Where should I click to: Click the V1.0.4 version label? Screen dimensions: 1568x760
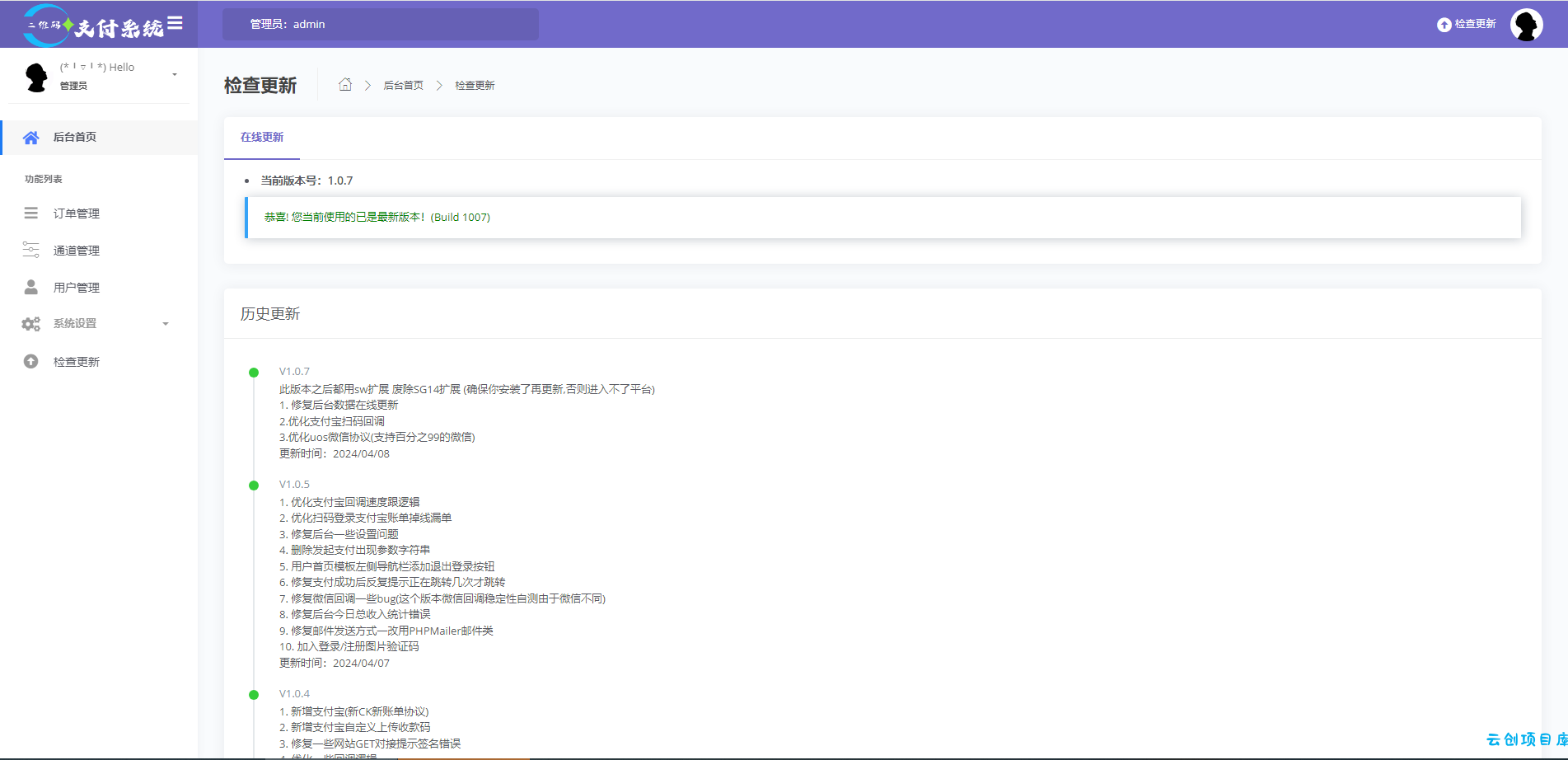[294, 694]
